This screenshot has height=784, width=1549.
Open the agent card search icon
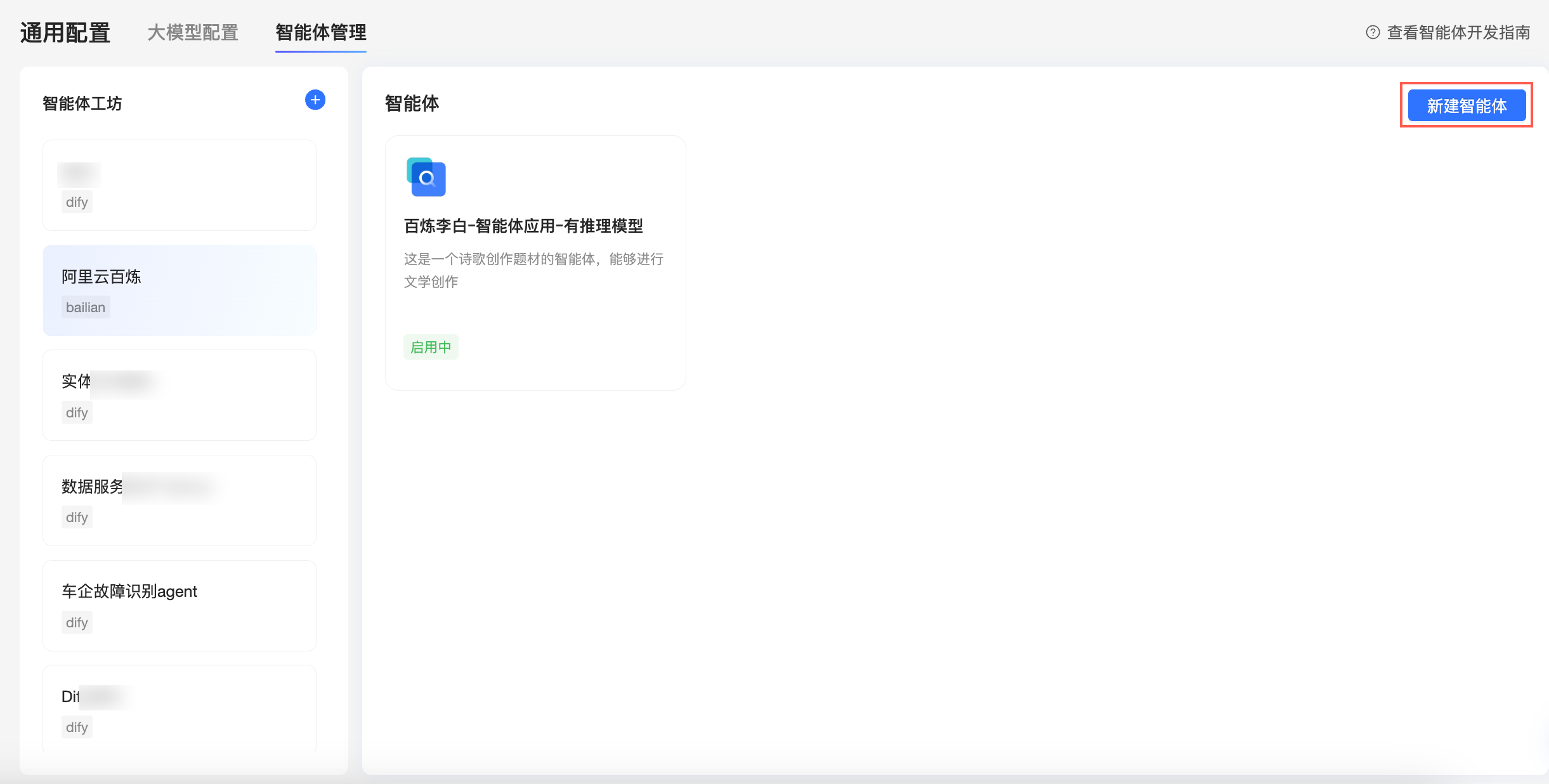(426, 177)
